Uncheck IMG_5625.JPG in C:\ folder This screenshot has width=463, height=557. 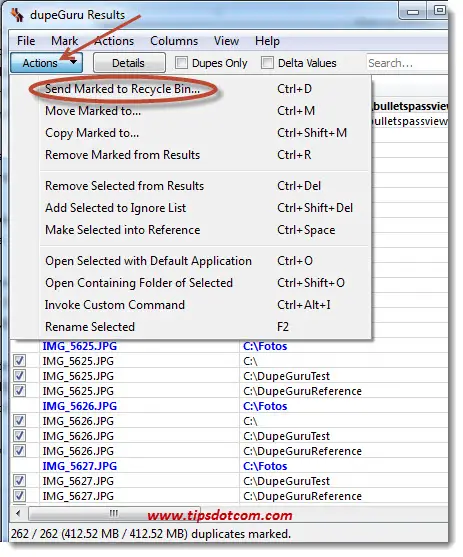pos(20,361)
